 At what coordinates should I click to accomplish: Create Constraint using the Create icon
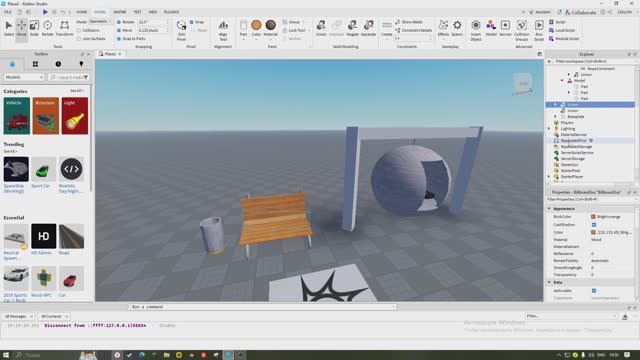[x=387, y=28]
